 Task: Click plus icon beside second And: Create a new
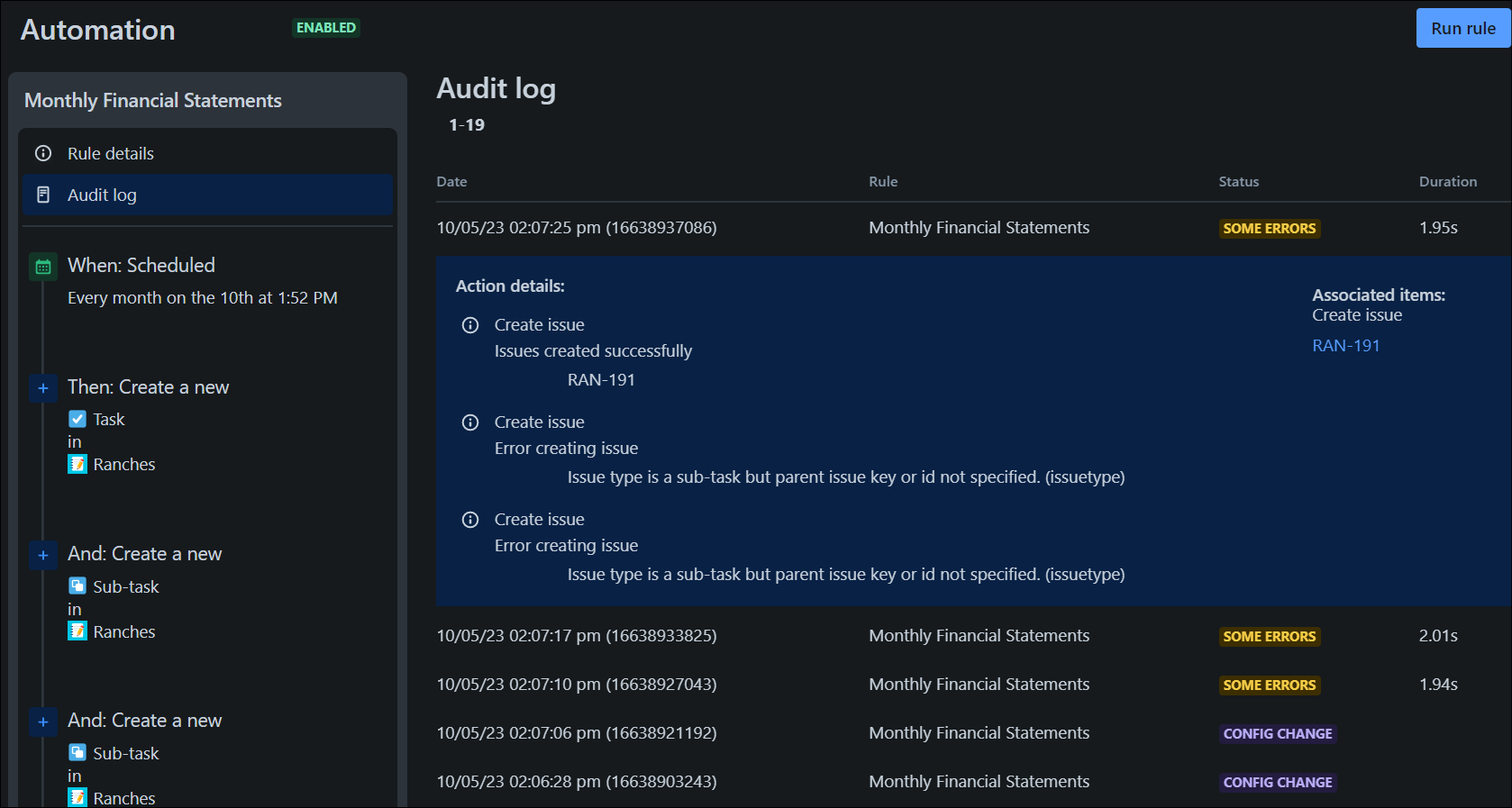pyautogui.click(x=43, y=722)
